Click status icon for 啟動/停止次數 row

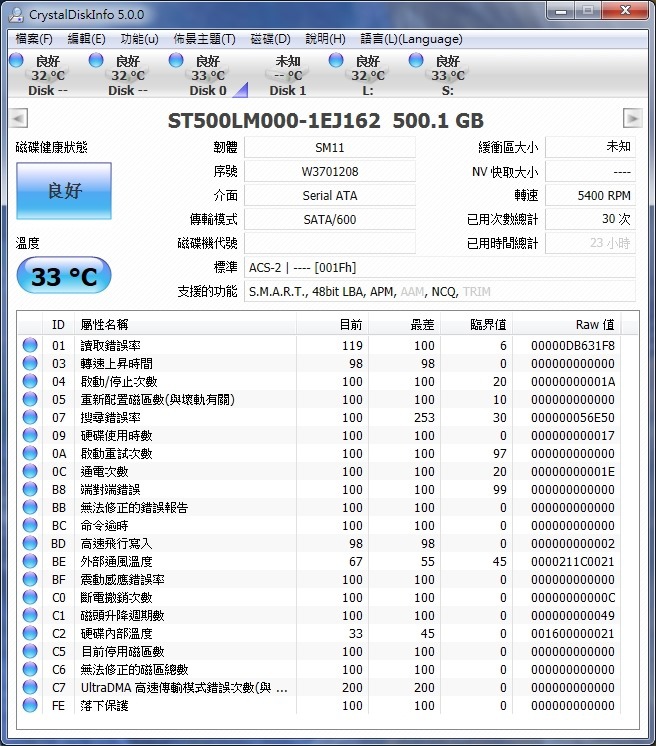pos(30,381)
